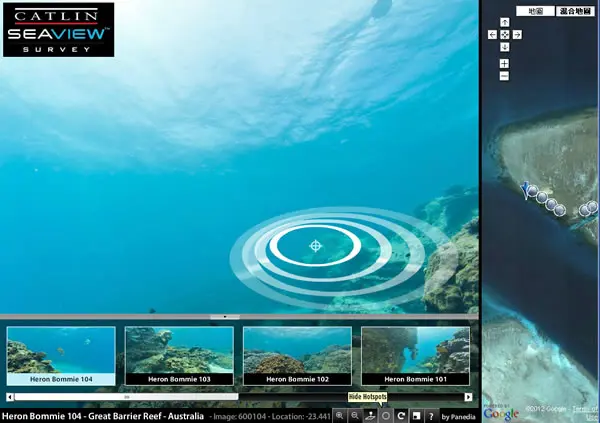Viewport: 600px width, 423px height.
Task: Switch to the 混合地図 hybrid map tab
Action: 575,11
